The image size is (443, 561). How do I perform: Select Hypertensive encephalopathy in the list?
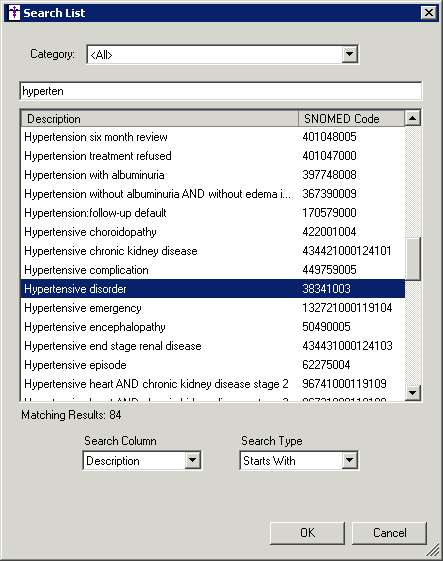(213, 327)
